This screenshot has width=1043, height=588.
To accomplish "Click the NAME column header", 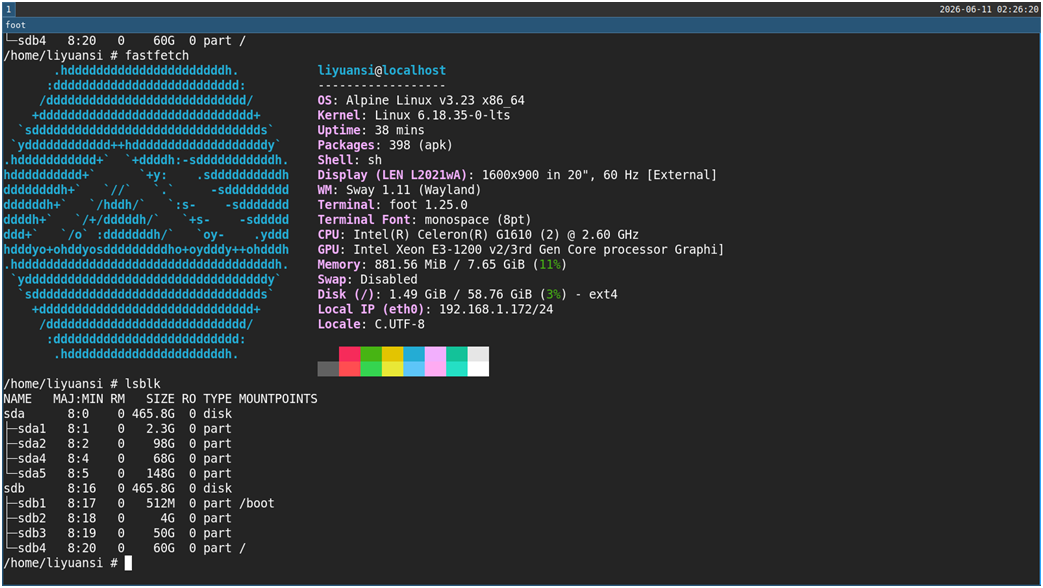I will (17, 399).
